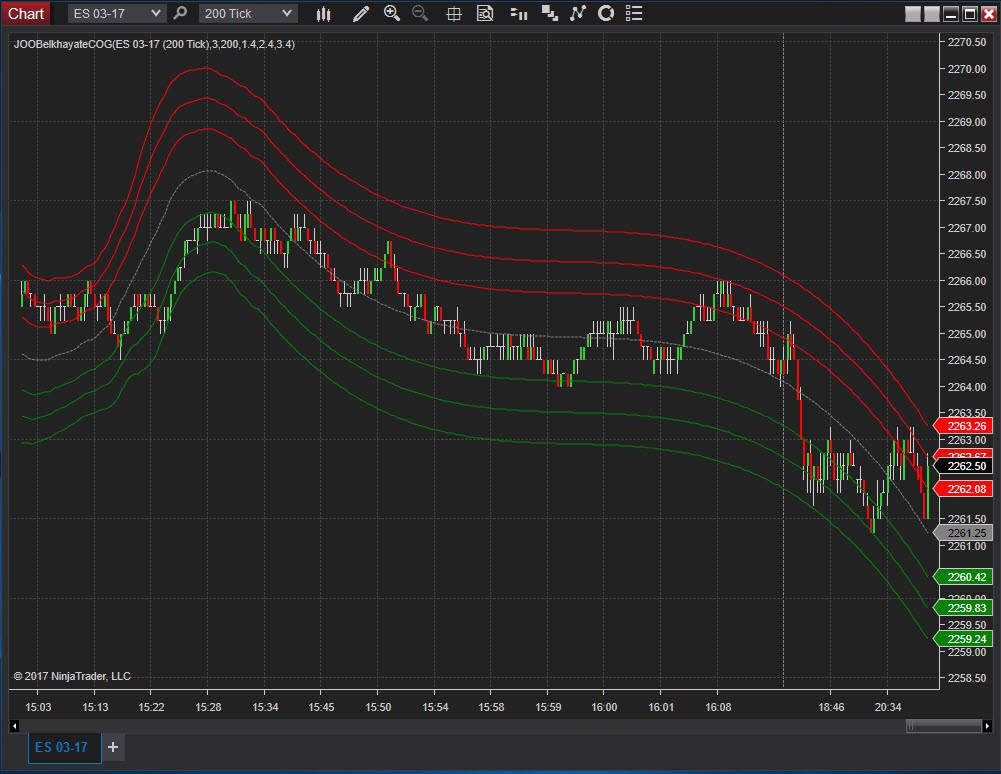Click the instrument search magnifier icon
Screen dimensions: 1001x774
[180, 13]
